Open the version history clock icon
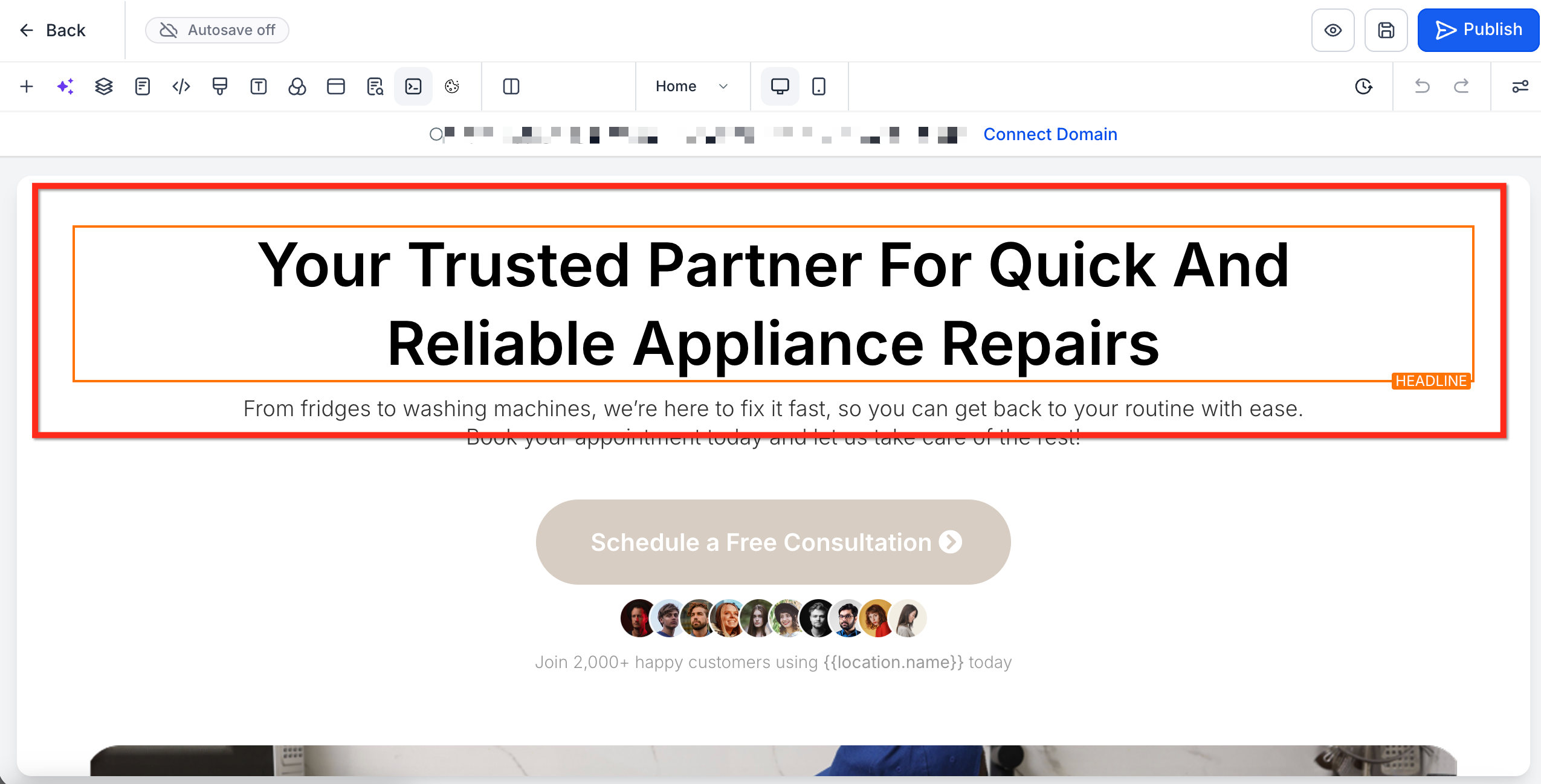Screen dimensions: 1541x784 click(x=1363, y=86)
